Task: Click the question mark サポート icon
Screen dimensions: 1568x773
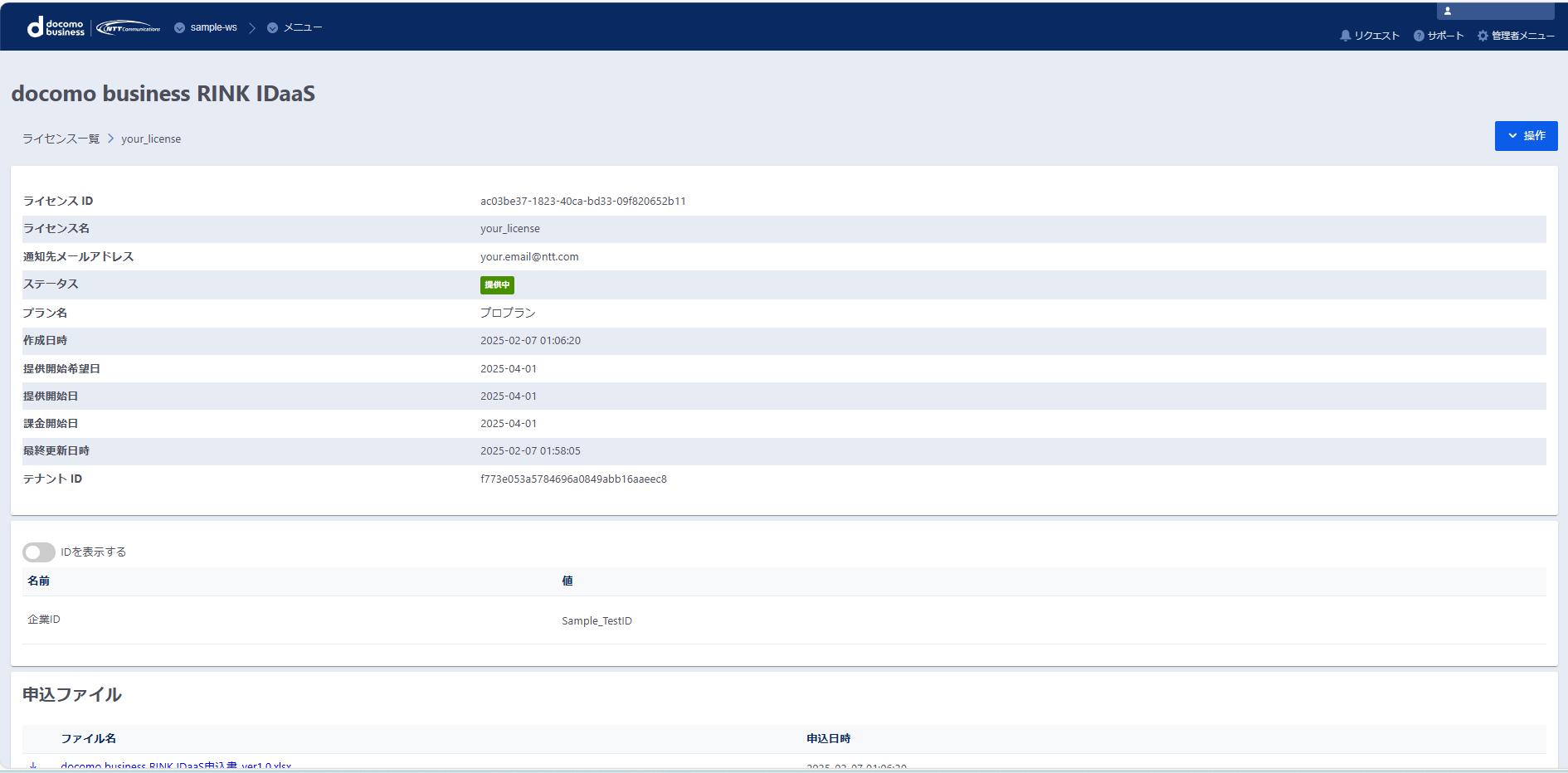Action: coord(1419,36)
